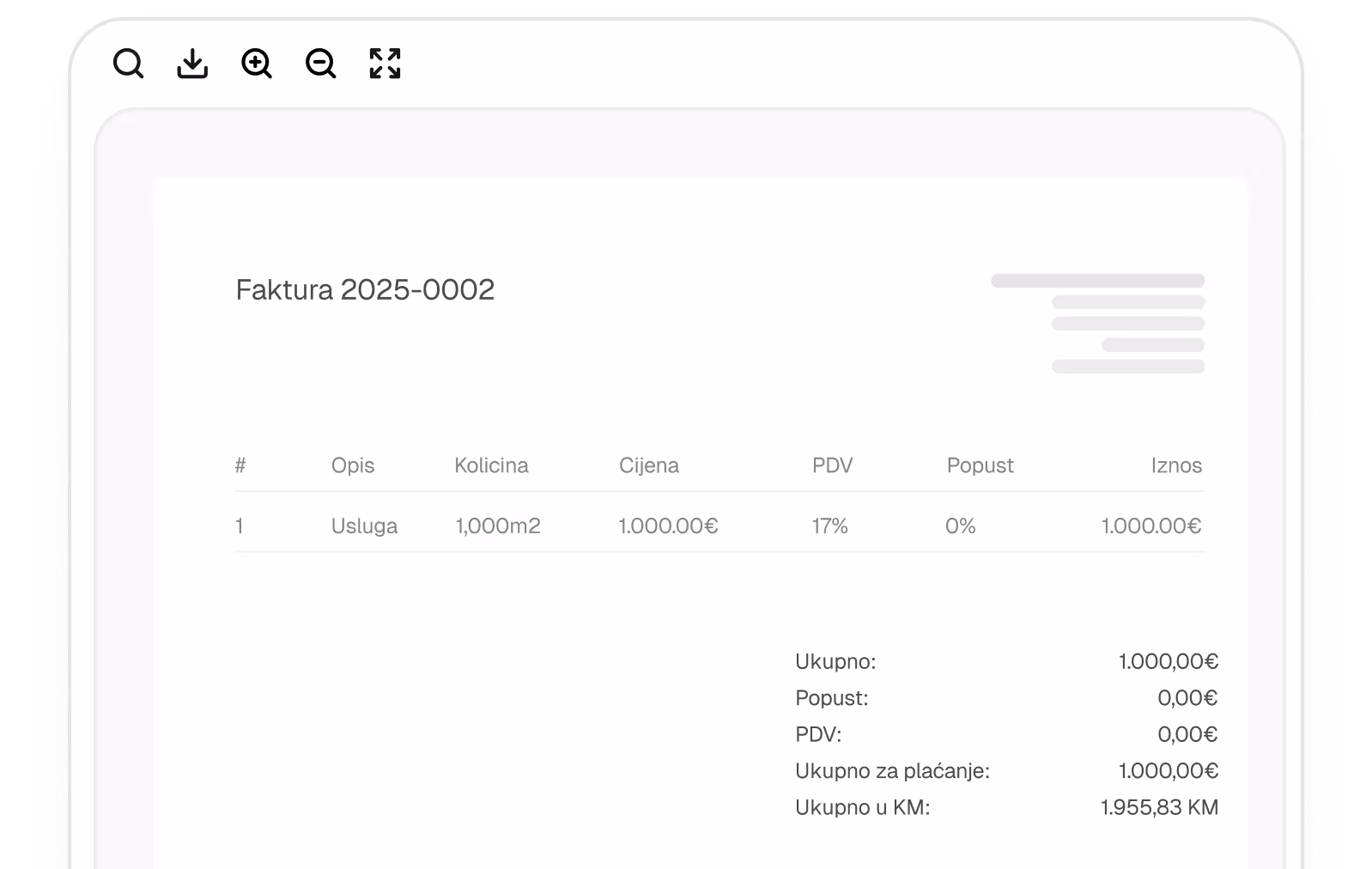Select the Ukupno u KM value 1.955,83 KM

tap(1159, 807)
